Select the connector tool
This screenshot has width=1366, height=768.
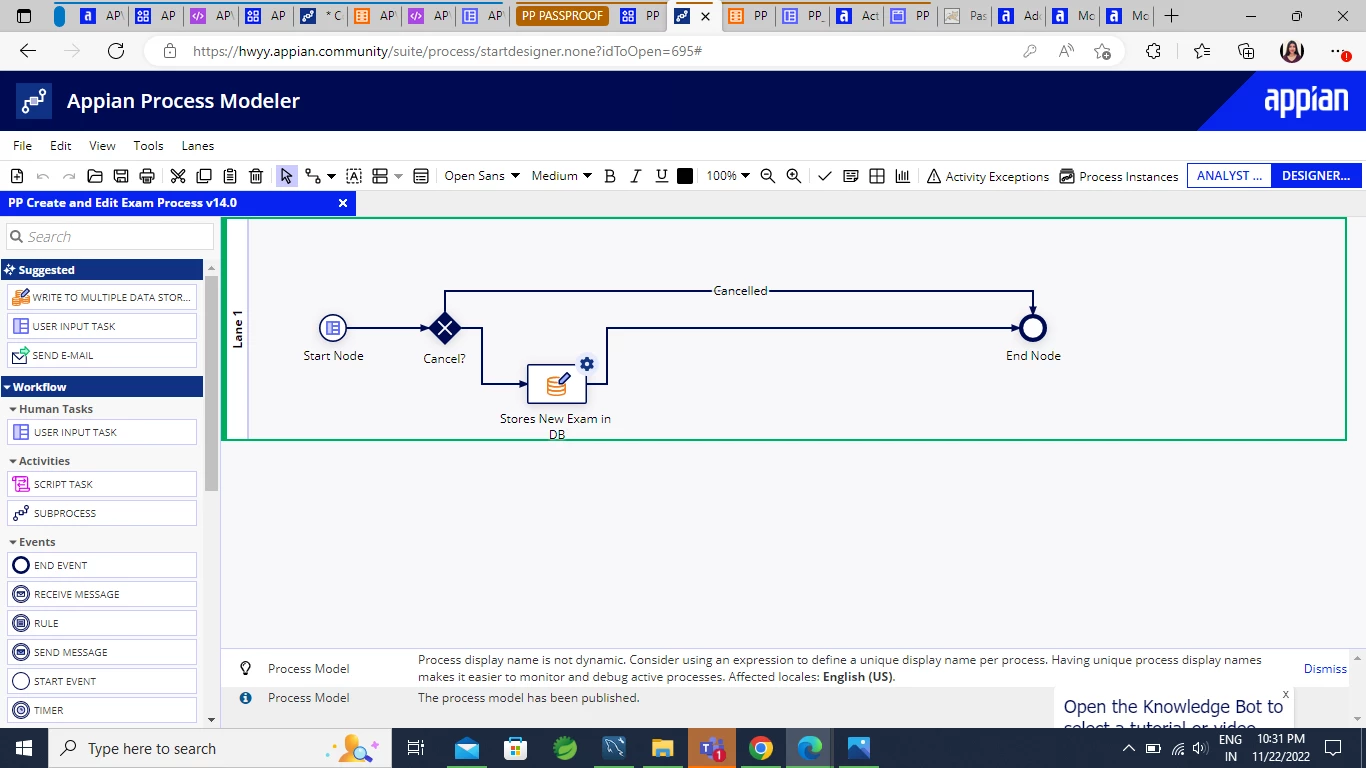tap(313, 176)
